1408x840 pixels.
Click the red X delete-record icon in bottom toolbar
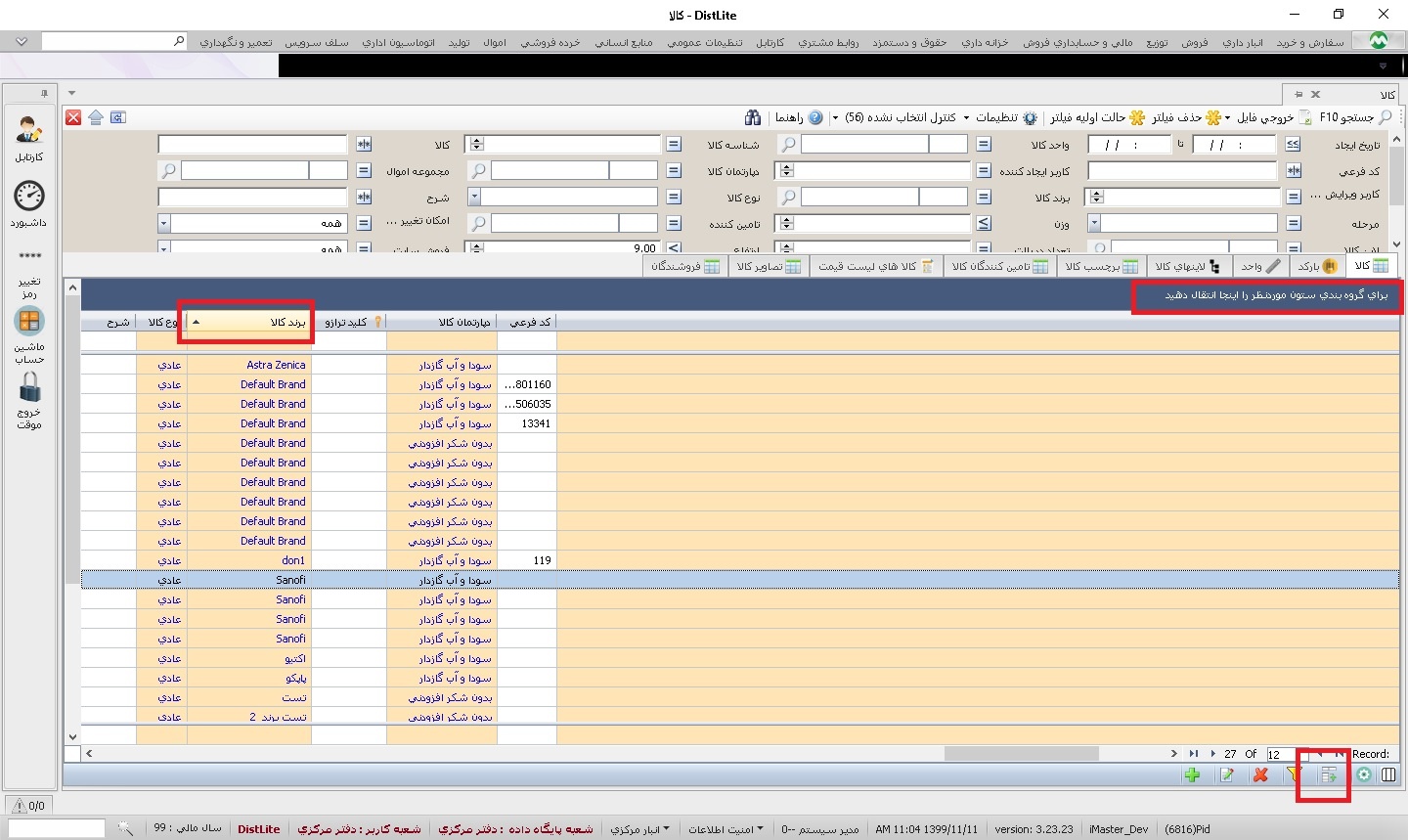click(1260, 774)
